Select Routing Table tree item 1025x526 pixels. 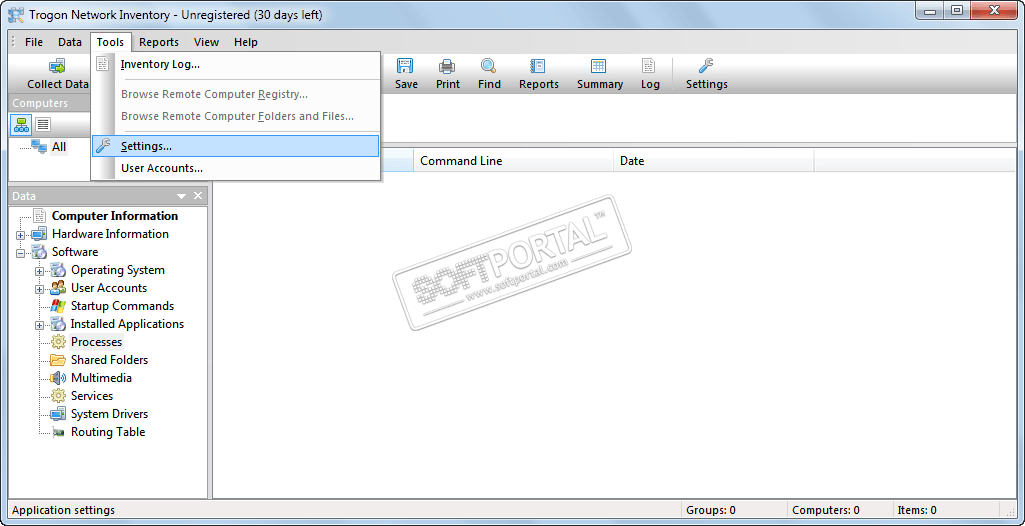[108, 432]
